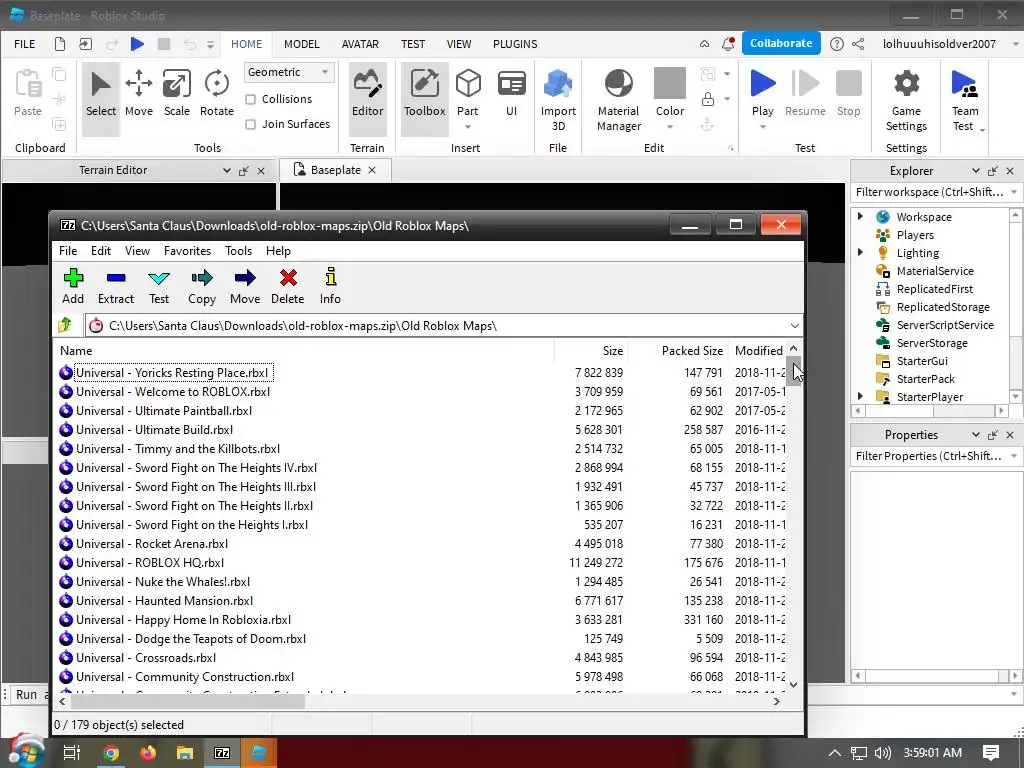The height and width of the screenshot is (768, 1024).
Task: Open Material Manager
Action: click(x=618, y=101)
